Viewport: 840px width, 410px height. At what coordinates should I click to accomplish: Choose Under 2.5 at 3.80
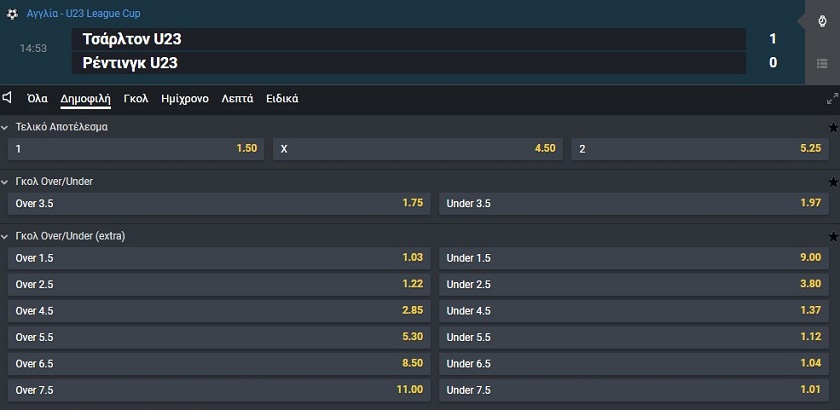pos(634,285)
